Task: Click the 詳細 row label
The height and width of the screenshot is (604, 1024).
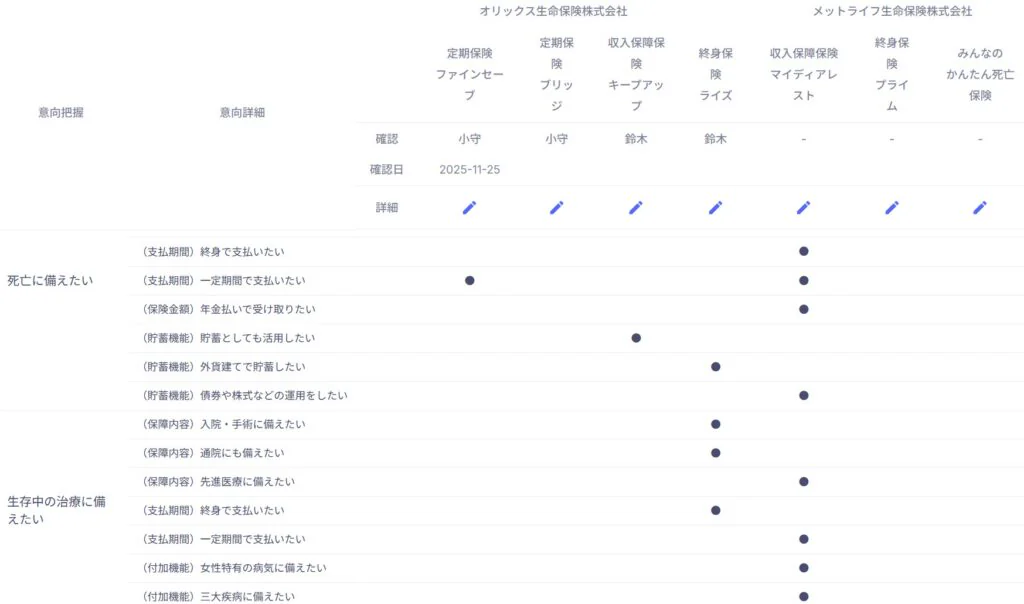Action: tap(387, 208)
